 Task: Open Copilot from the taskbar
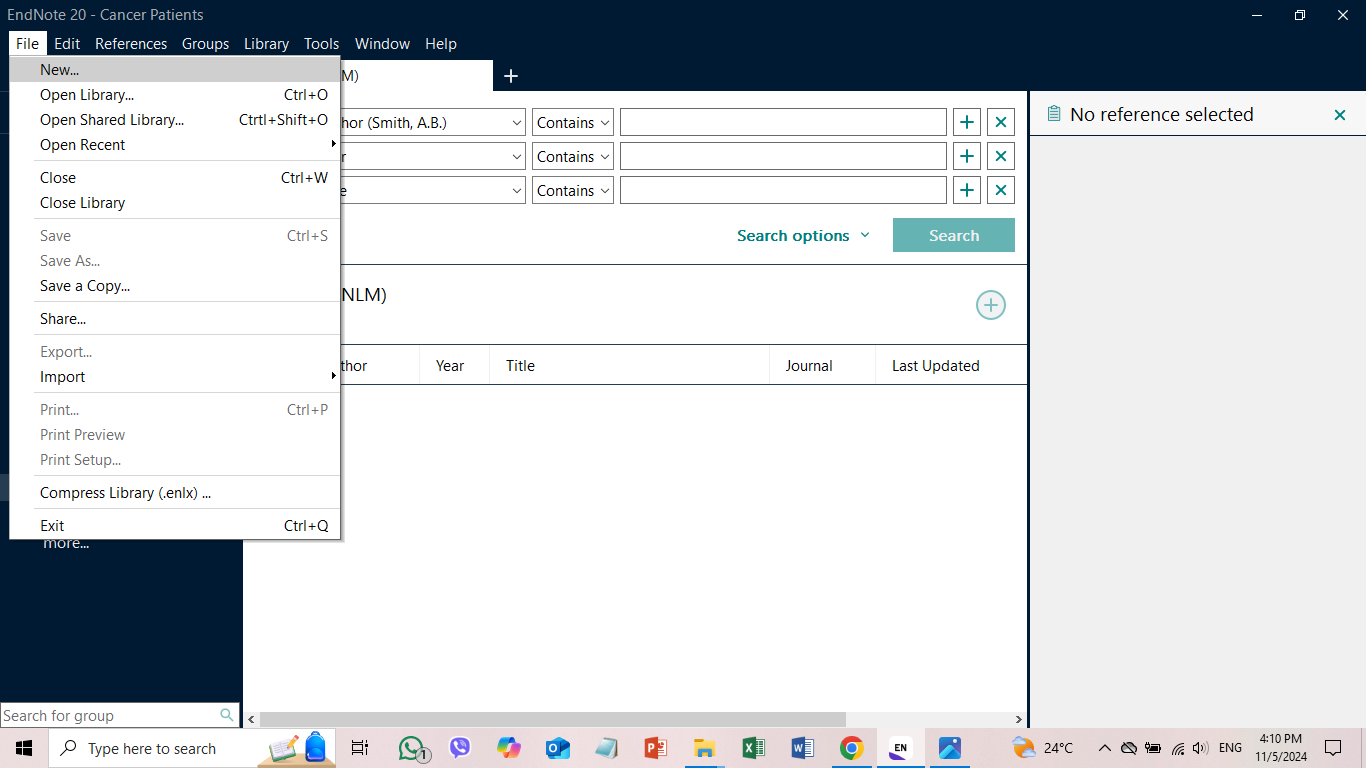click(509, 748)
